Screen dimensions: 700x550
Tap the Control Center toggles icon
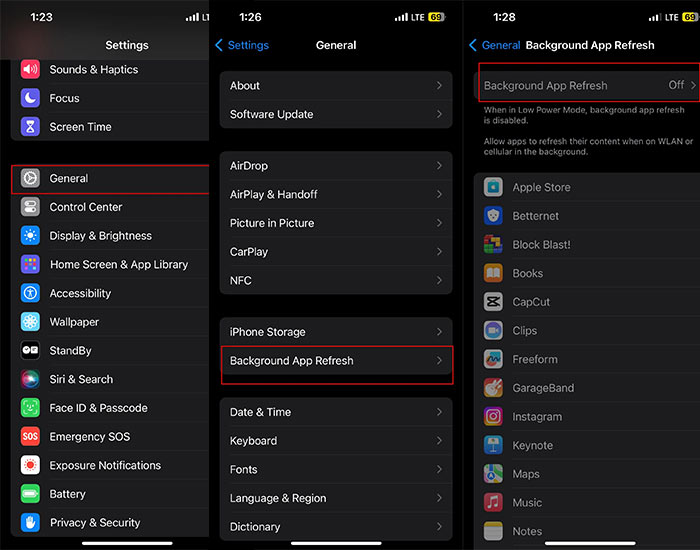30,207
